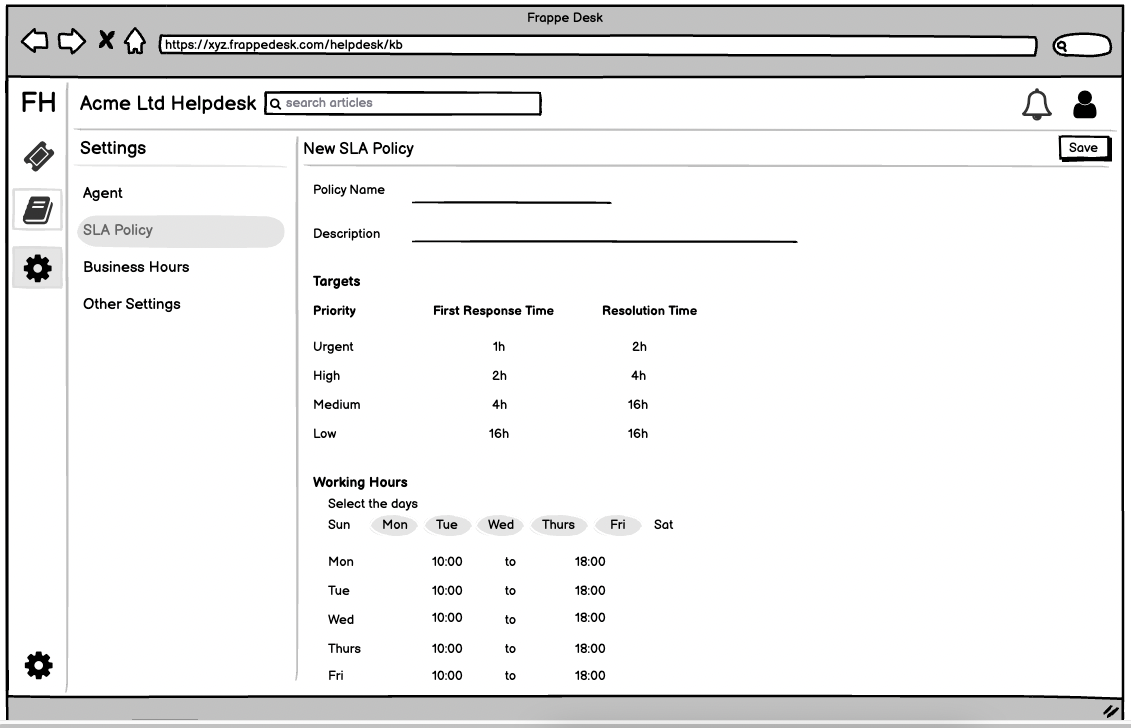Switch to the Business Hours settings section

tap(135, 267)
